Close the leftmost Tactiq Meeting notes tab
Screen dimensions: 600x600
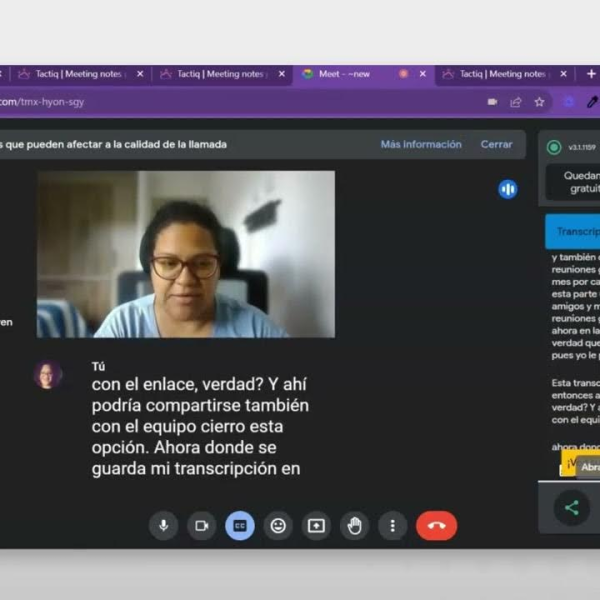[140, 74]
